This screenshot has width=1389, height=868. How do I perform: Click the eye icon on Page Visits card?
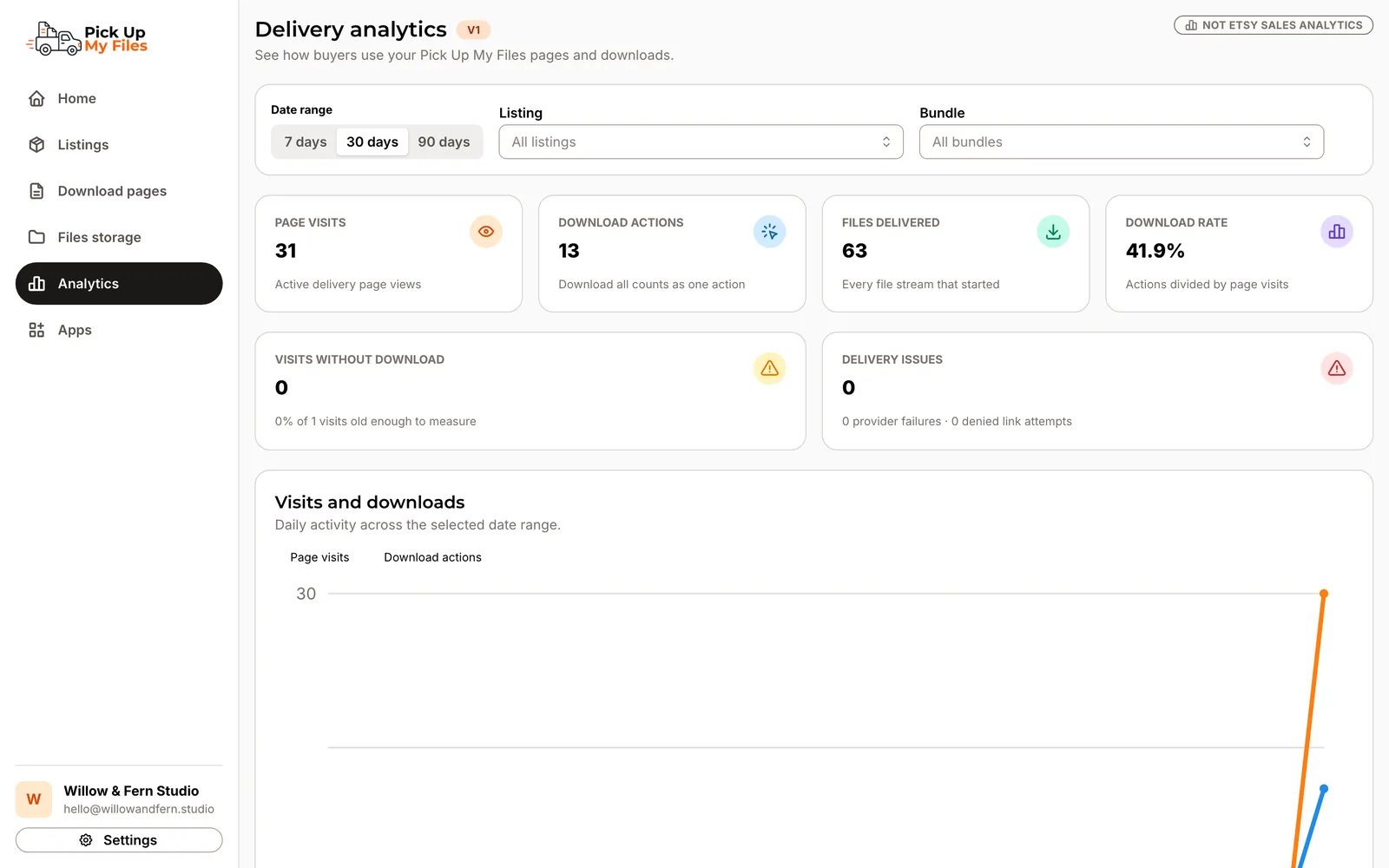(x=486, y=232)
